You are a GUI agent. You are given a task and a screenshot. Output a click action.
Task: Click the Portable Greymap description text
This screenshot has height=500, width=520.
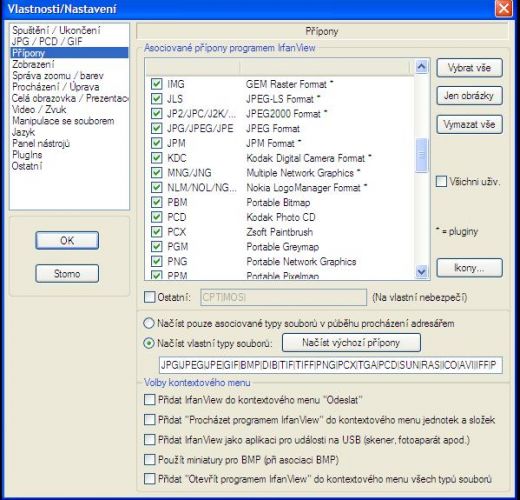[x=283, y=247]
